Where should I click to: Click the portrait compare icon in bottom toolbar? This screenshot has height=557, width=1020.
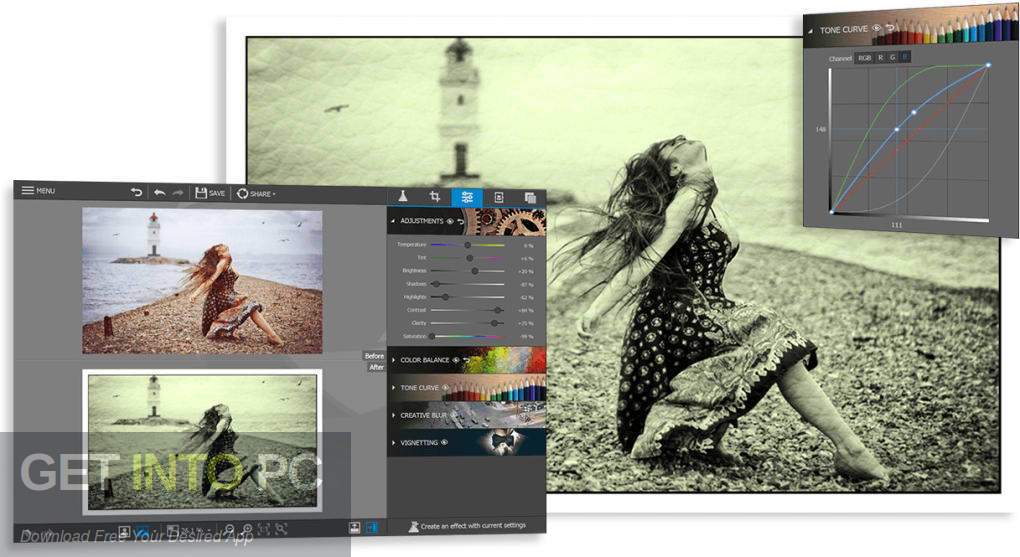[124, 531]
